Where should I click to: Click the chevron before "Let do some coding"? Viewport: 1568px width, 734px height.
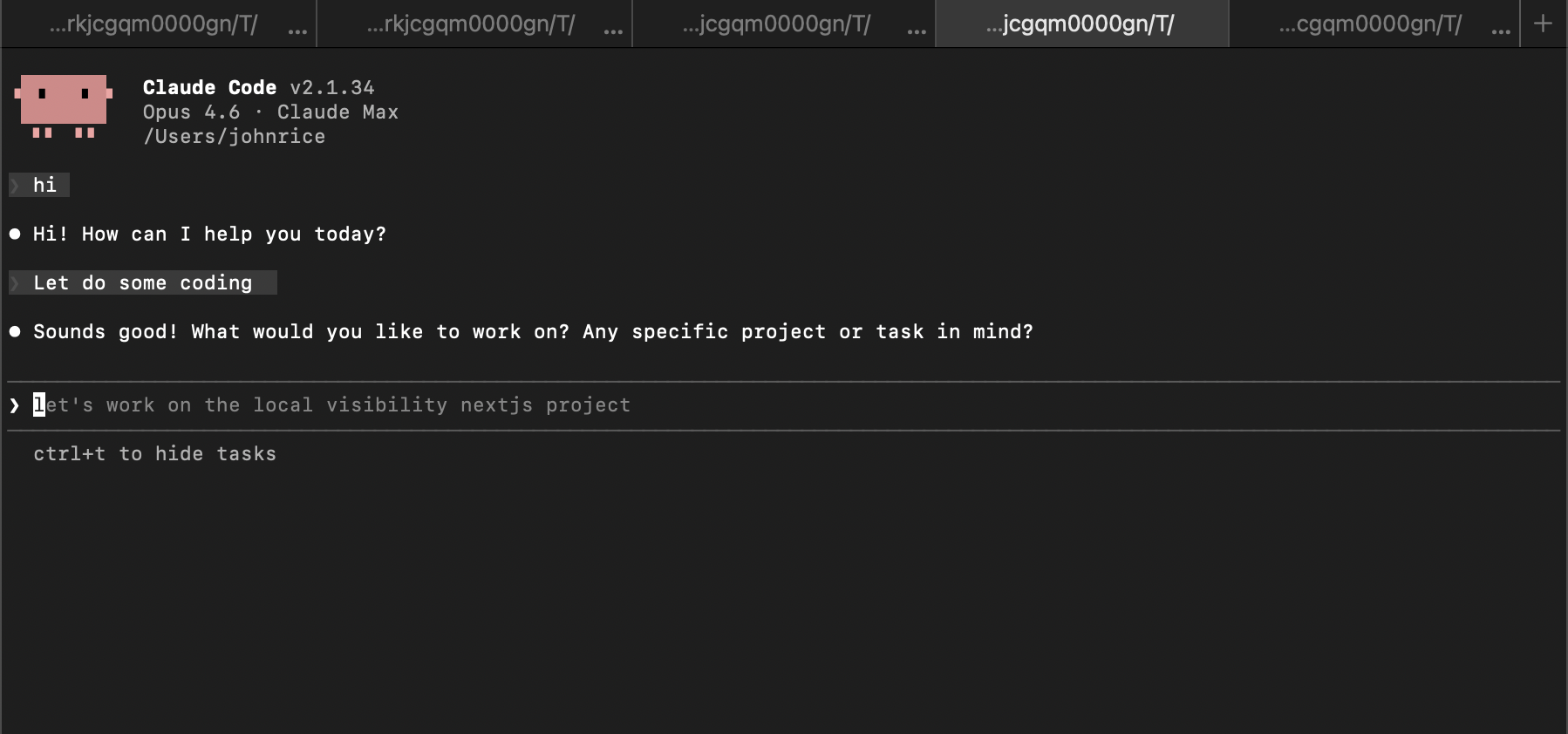[x=14, y=282]
